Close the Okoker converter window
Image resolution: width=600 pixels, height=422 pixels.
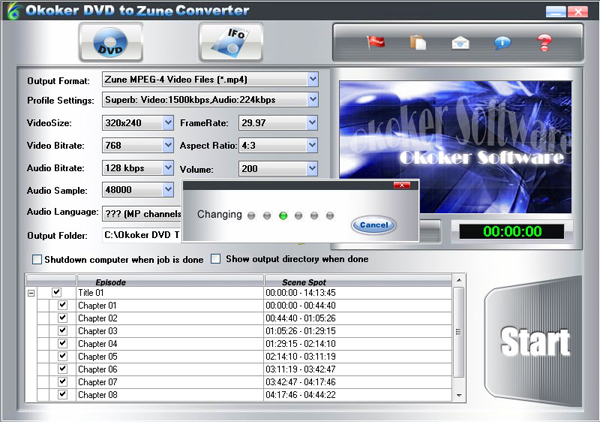click(578, 11)
